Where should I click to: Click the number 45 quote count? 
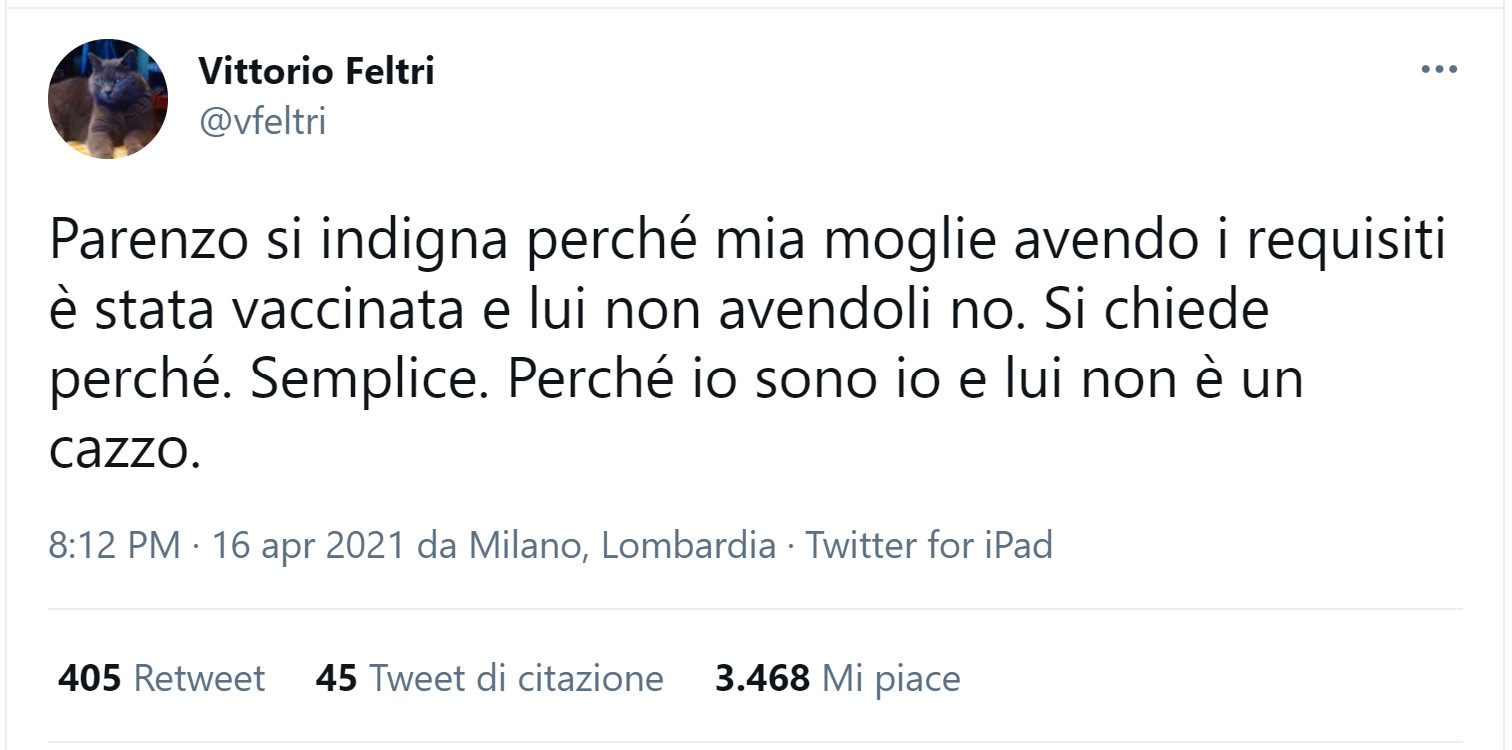[x=336, y=679]
